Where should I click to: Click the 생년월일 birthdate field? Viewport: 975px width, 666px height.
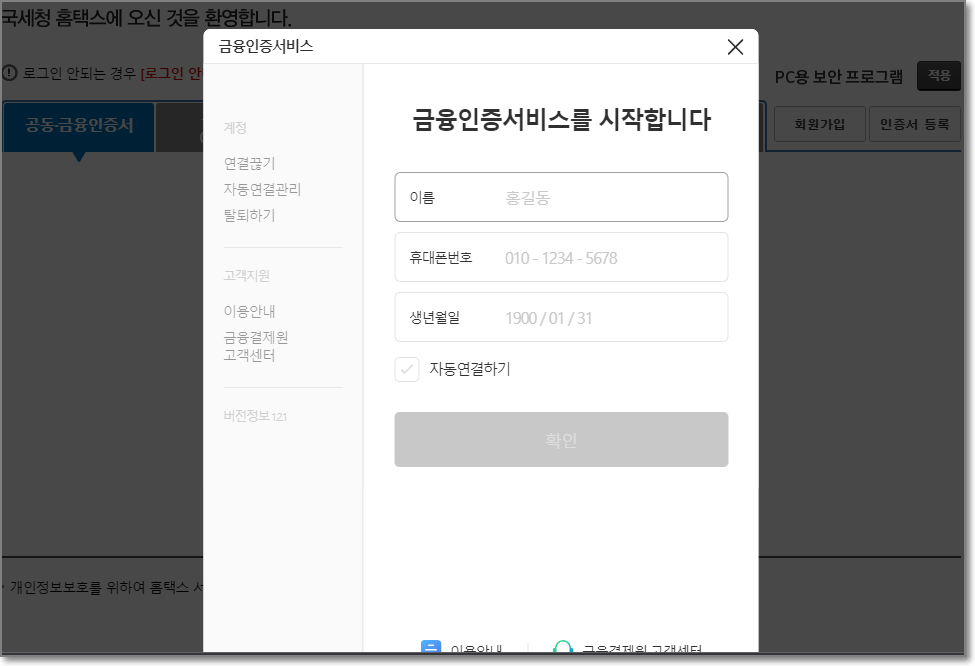pos(560,317)
